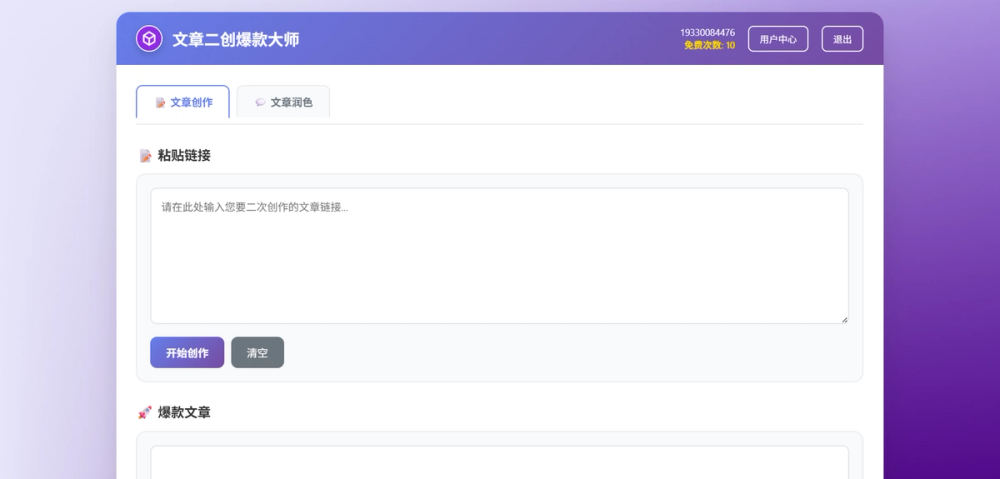Clear the input with 清空 button
Screen dimensions: 1000x479
click(x=257, y=353)
